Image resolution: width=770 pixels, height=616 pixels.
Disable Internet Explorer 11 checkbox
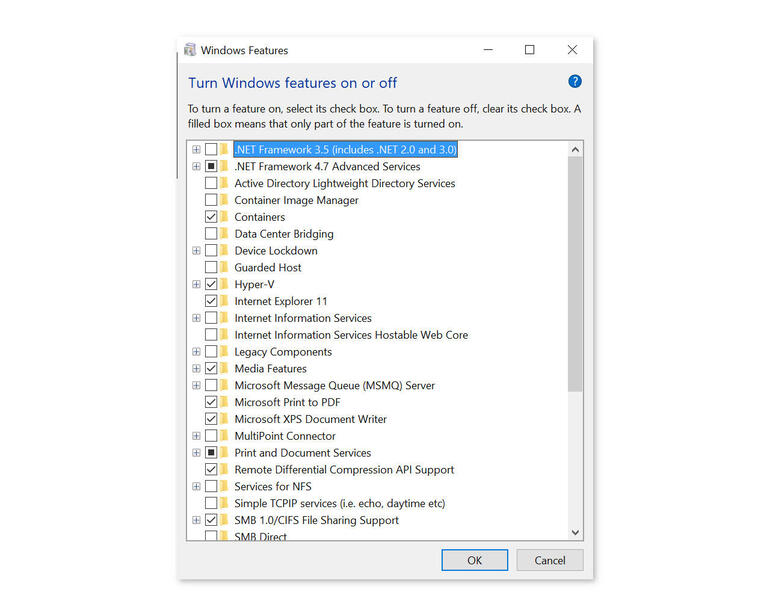211,301
